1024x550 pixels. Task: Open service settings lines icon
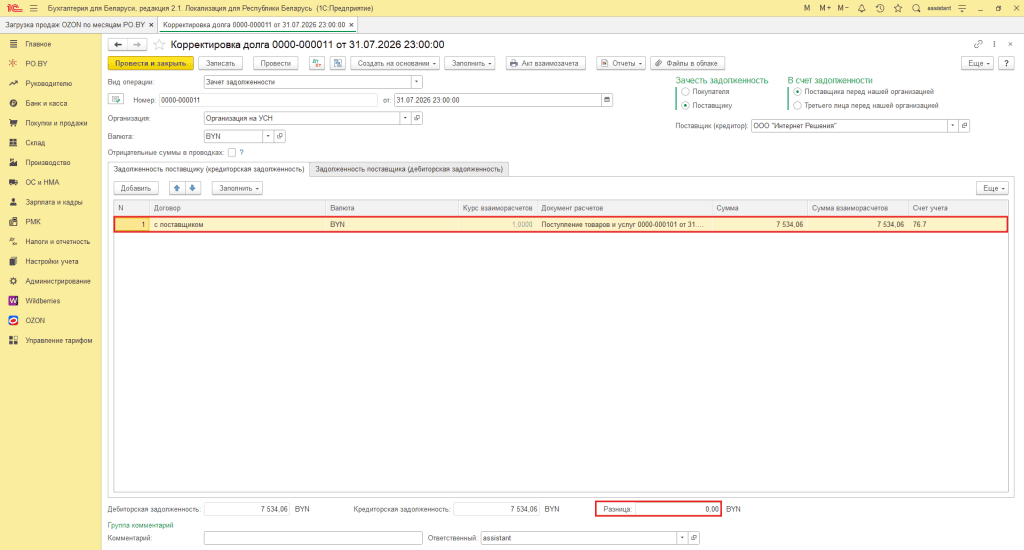coord(962,8)
